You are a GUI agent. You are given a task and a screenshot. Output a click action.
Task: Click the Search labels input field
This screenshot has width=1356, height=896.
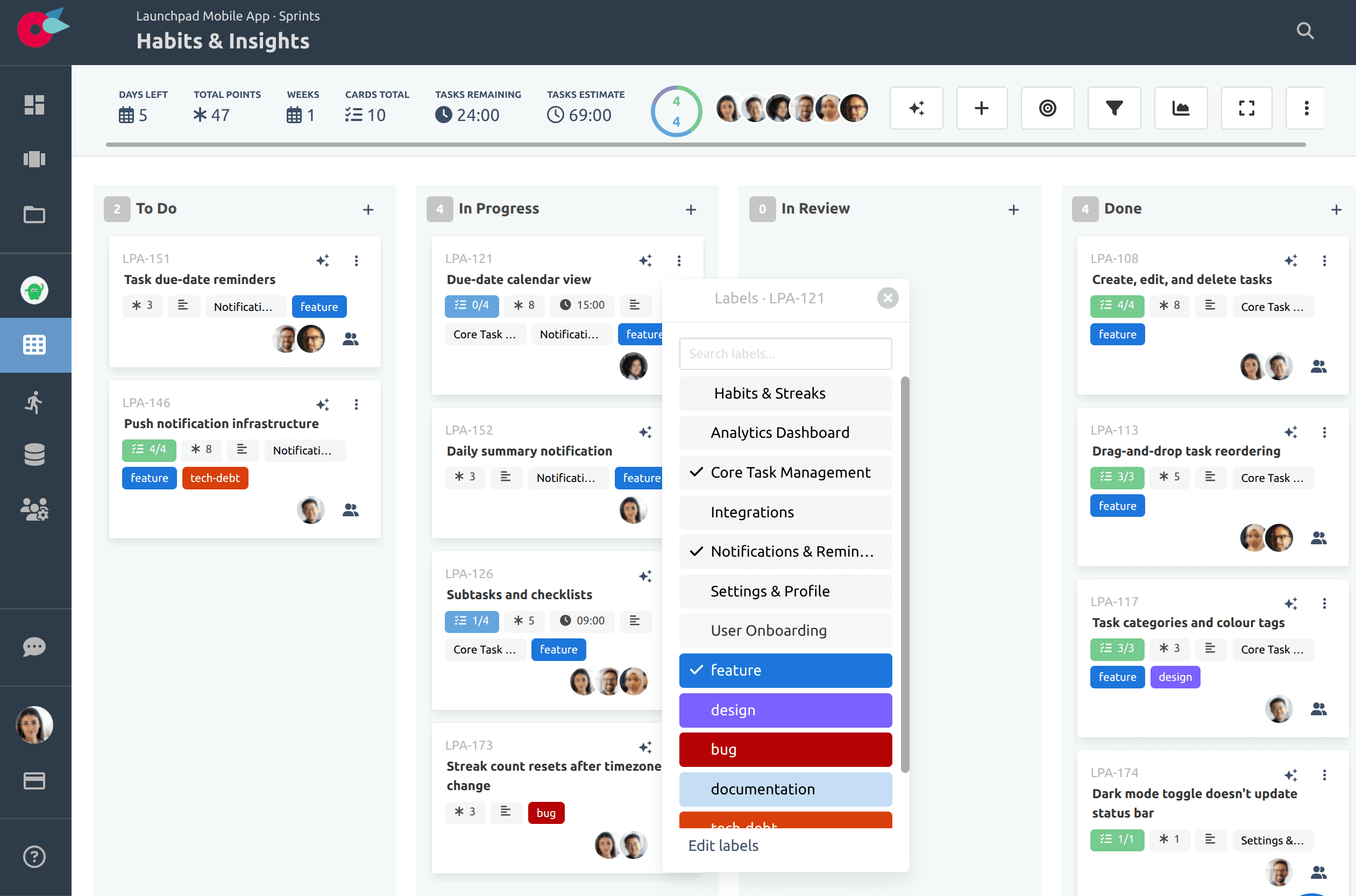(785, 353)
